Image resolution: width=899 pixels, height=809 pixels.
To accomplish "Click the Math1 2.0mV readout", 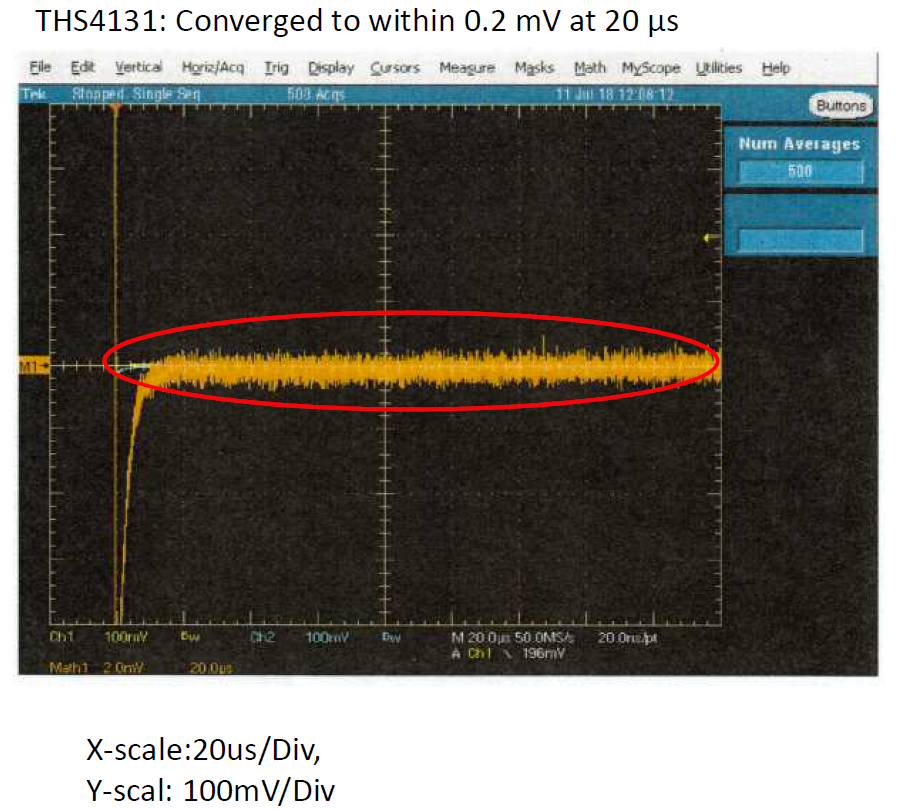I will (x=96, y=667).
